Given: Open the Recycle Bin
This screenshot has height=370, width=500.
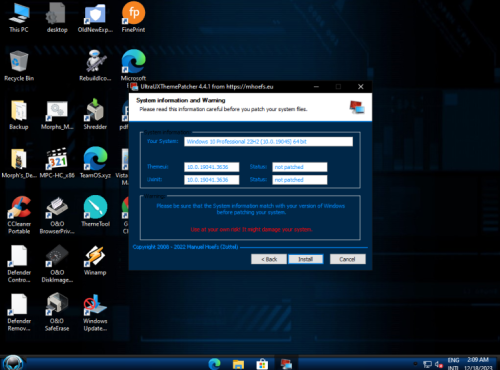Looking at the screenshot, I should coord(19,66).
